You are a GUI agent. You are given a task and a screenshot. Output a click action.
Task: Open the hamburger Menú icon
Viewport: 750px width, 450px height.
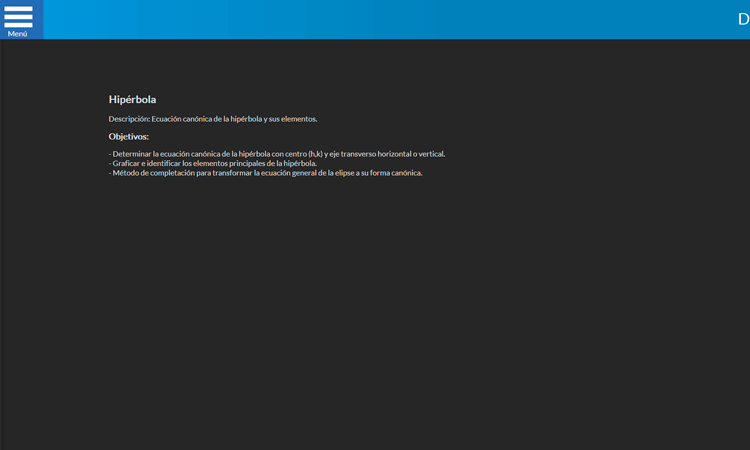[18, 15]
